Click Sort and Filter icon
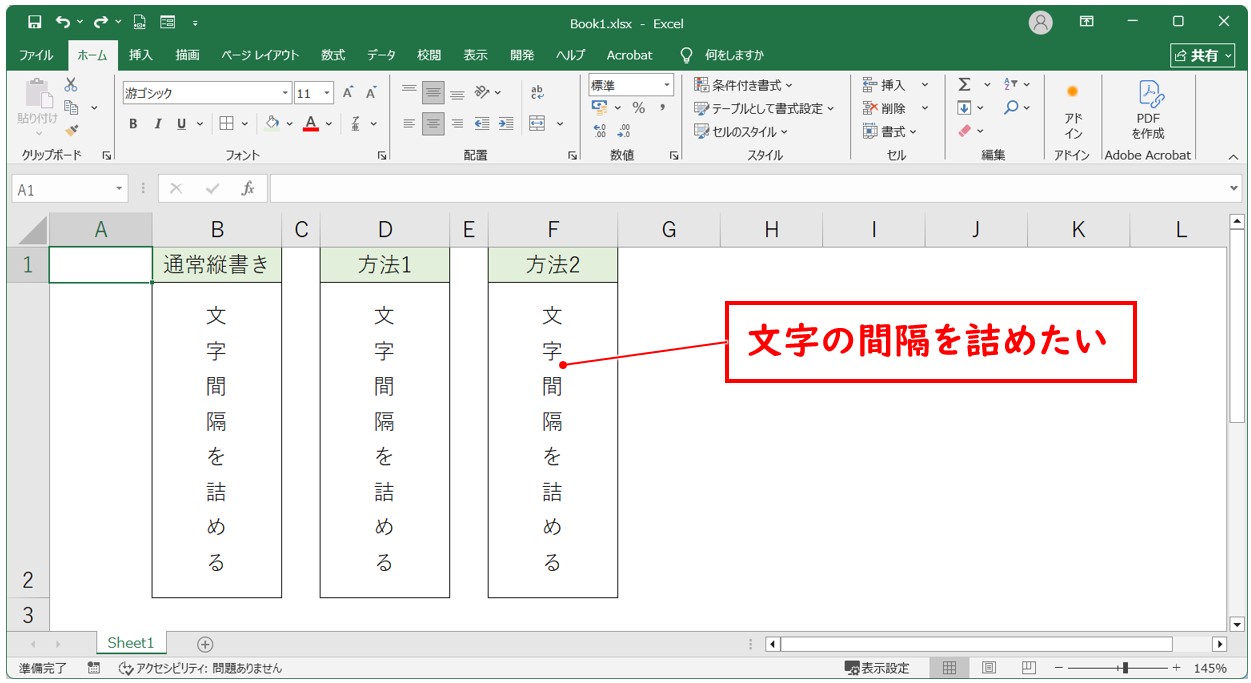 [x=1011, y=85]
